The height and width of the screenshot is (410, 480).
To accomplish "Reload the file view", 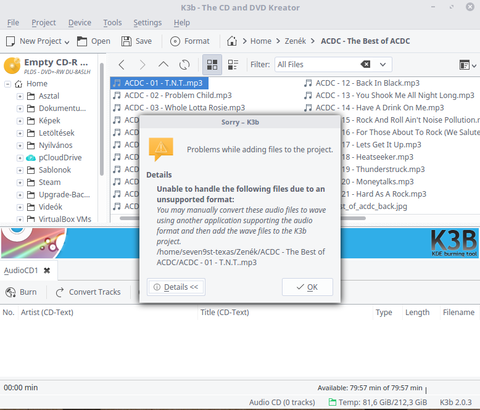I will pos(184,65).
